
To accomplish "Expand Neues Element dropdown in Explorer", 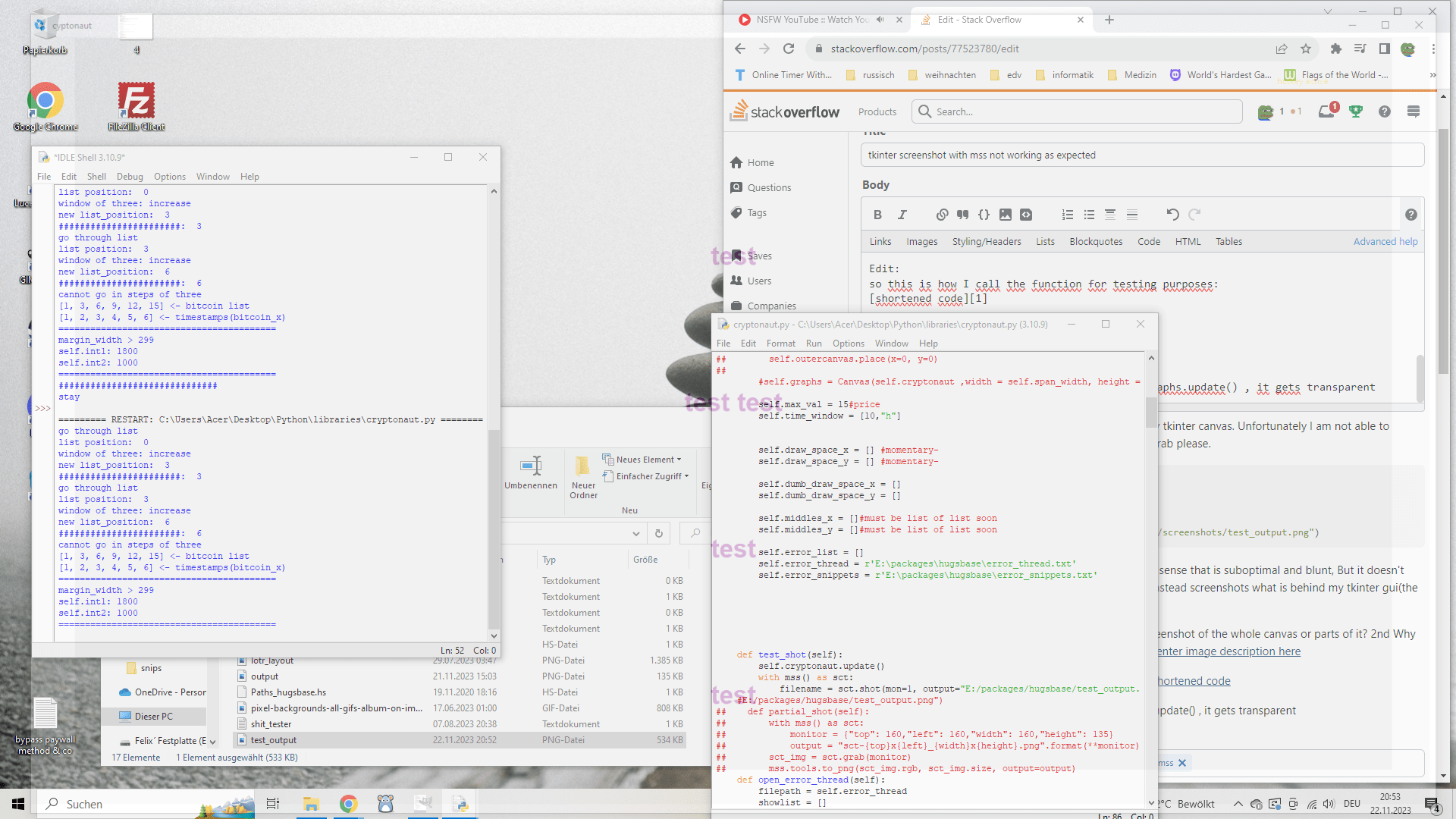I will [x=645, y=460].
